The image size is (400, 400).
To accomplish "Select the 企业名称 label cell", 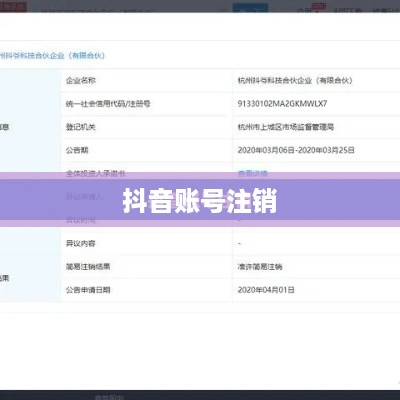I will [81, 80].
